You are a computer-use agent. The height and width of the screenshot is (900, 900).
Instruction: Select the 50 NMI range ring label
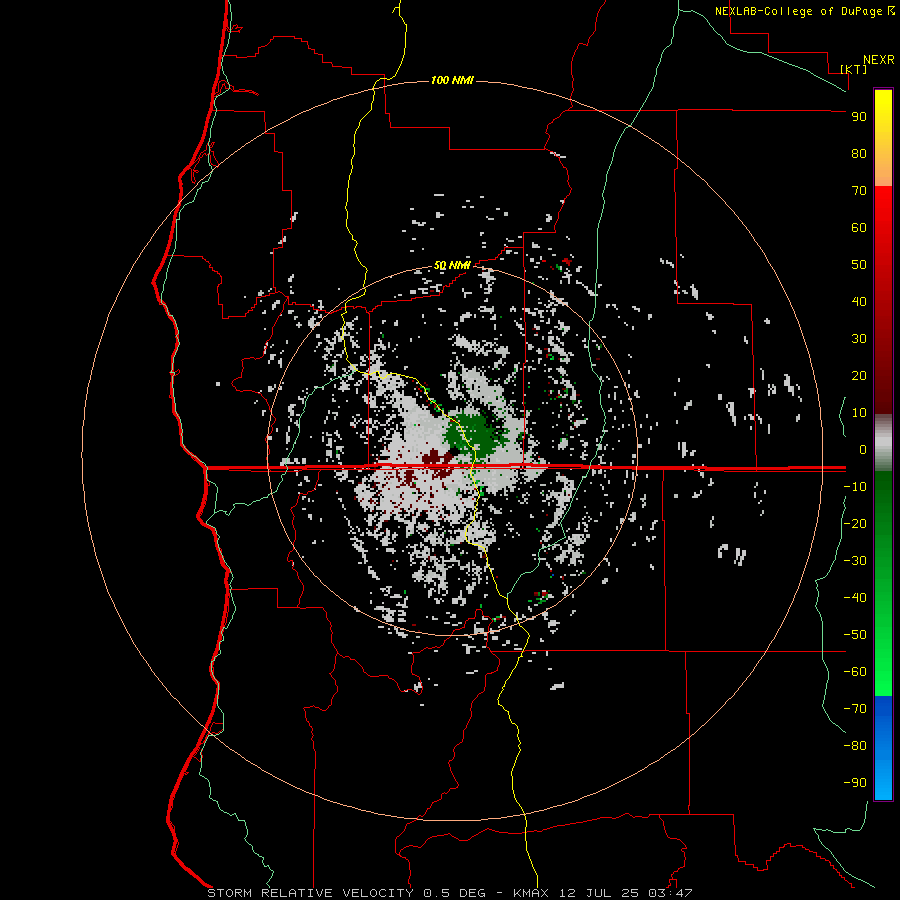click(452, 265)
